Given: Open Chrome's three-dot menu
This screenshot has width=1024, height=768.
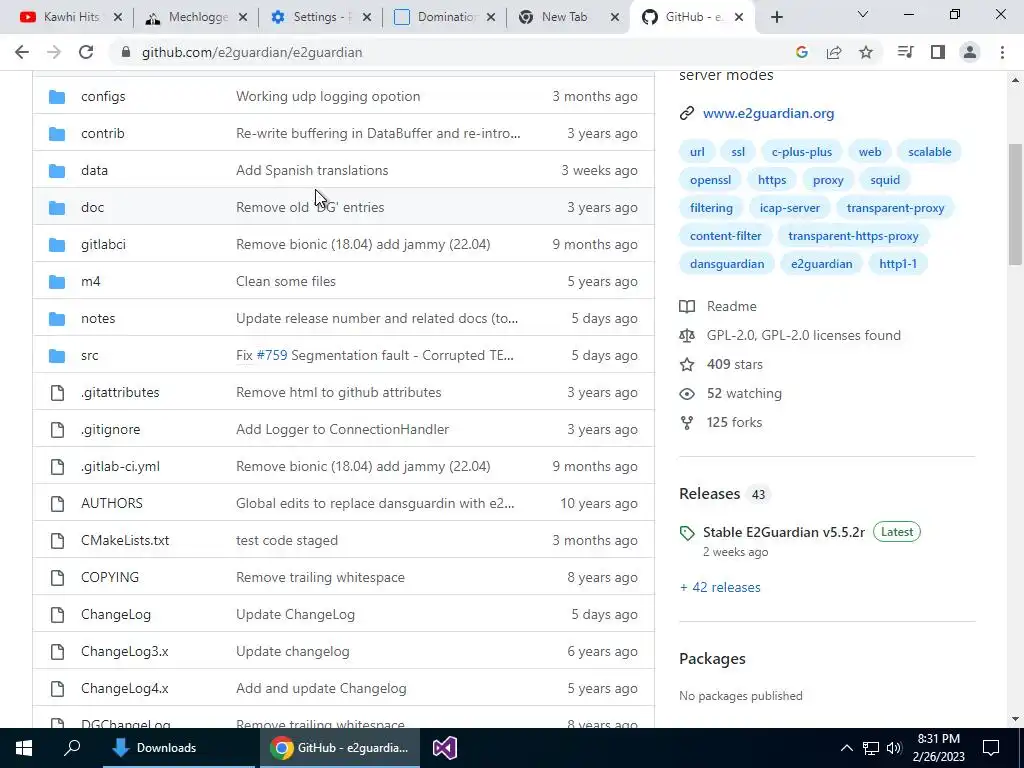Looking at the screenshot, I should point(1002,52).
